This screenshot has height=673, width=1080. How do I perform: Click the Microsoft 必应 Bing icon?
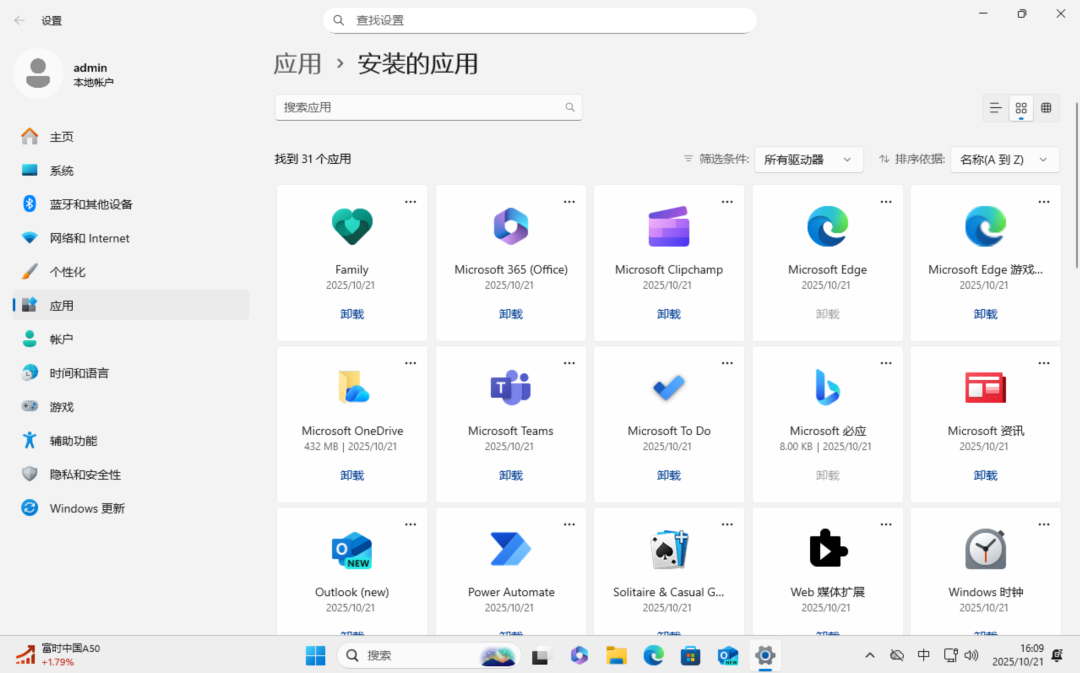[x=827, y=387]
